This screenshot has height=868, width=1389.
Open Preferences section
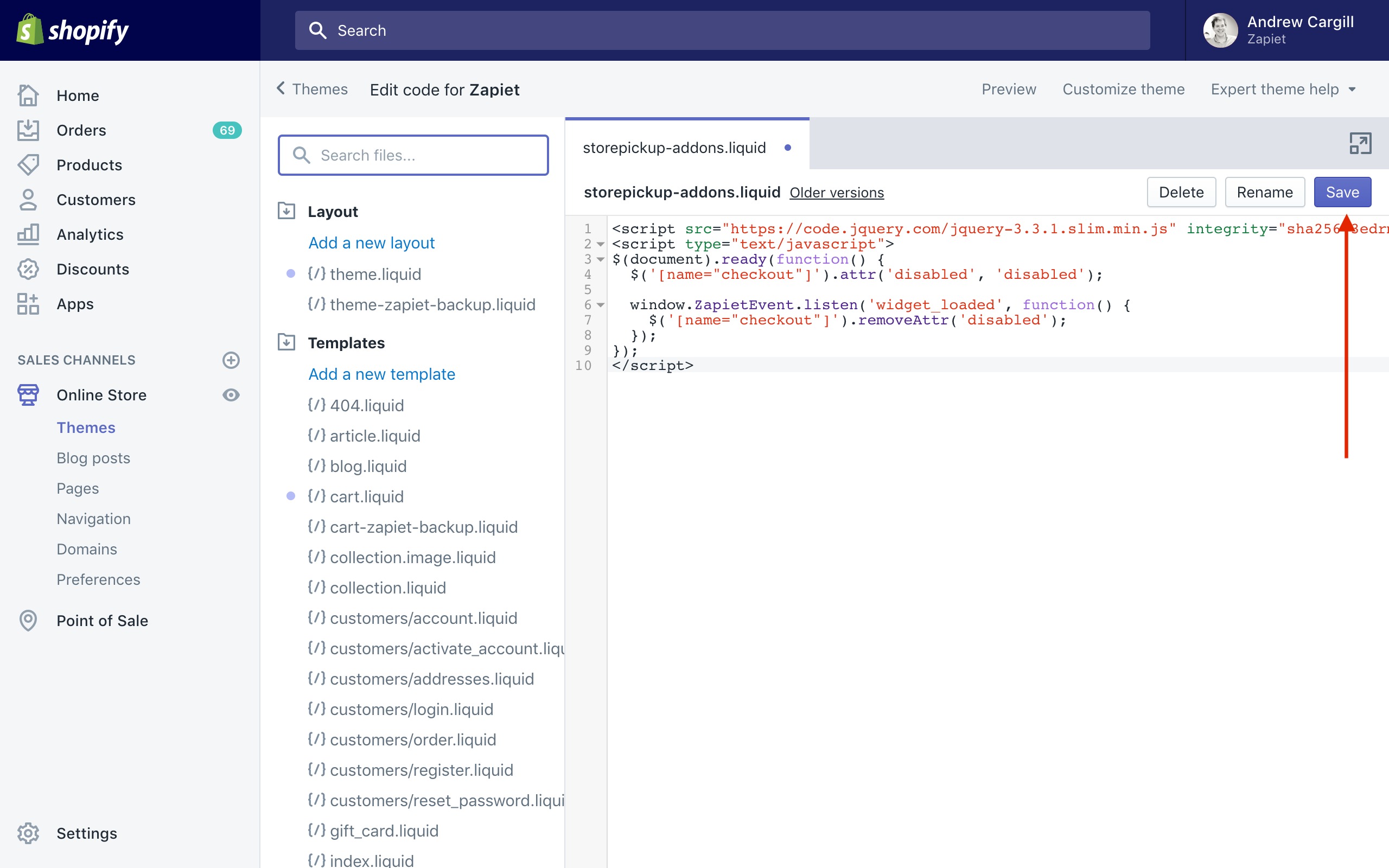click(99, 580)
